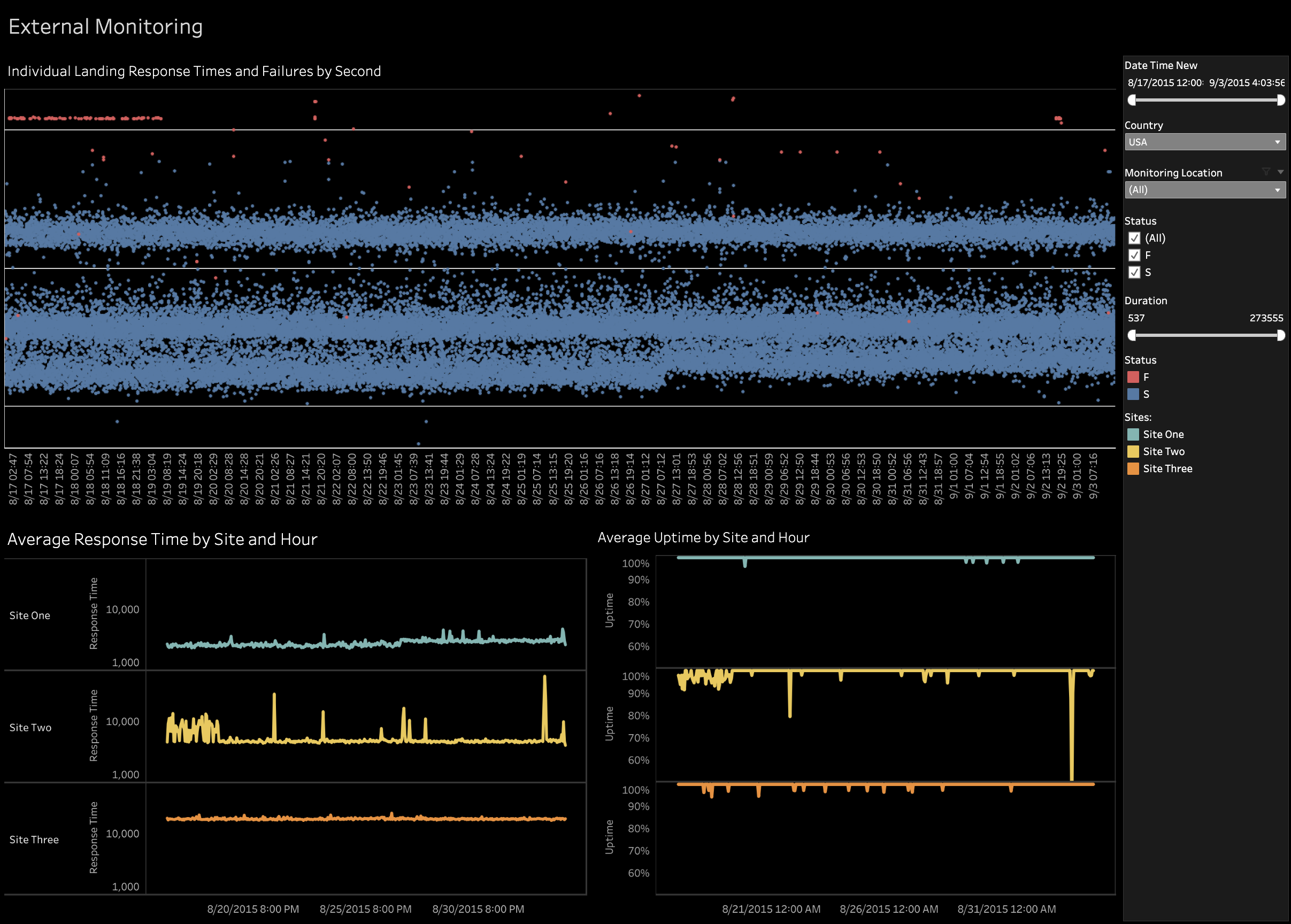Select the blue S status legend swatch

point(1133,394)
